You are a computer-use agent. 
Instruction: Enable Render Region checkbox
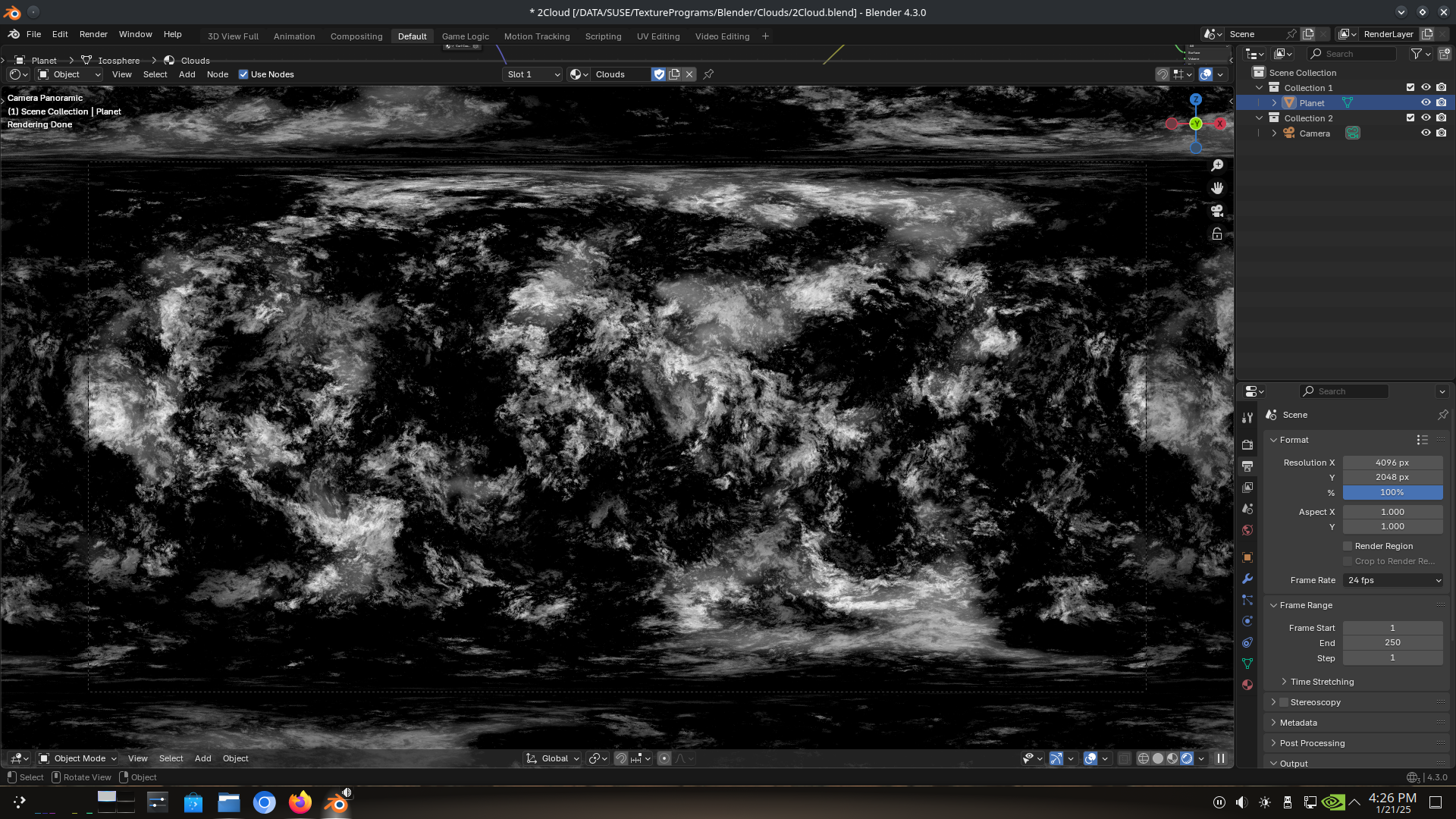[1348, 546]
